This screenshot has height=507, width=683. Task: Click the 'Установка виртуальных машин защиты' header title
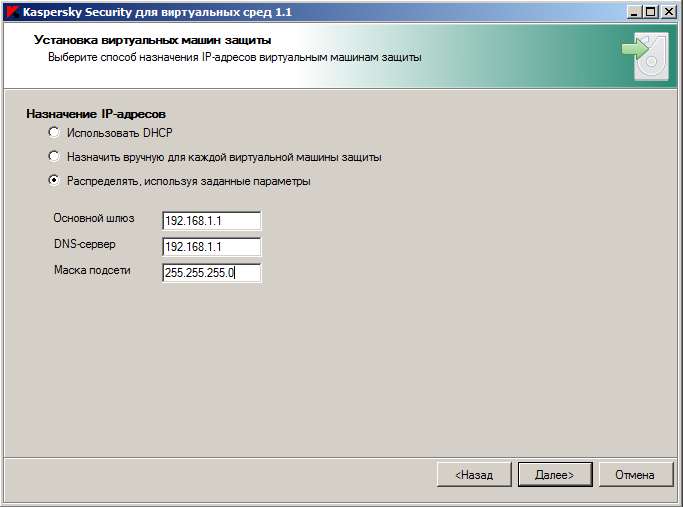[152, 40]
